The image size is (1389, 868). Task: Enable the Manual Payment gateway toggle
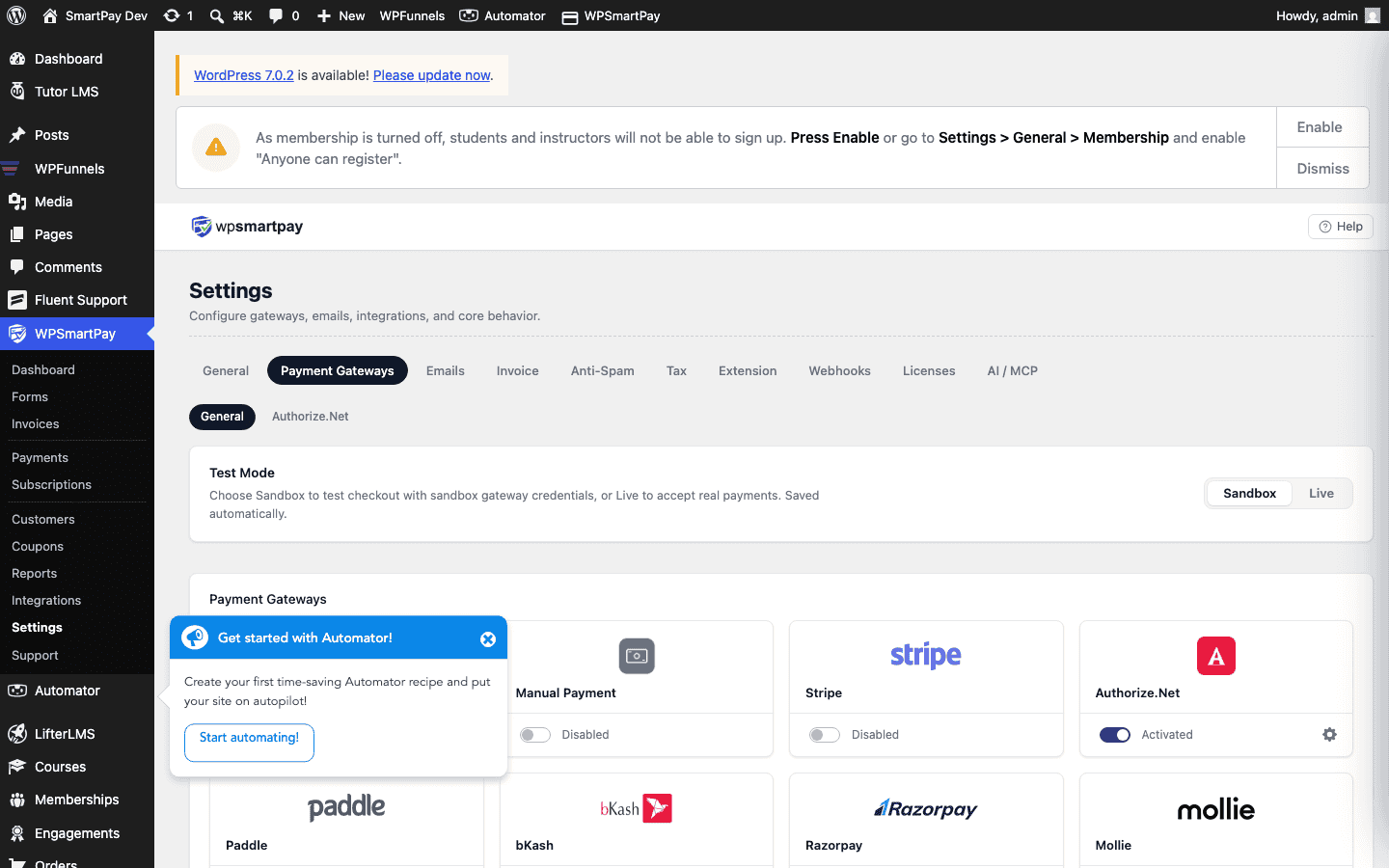click(x=535, y=735)
